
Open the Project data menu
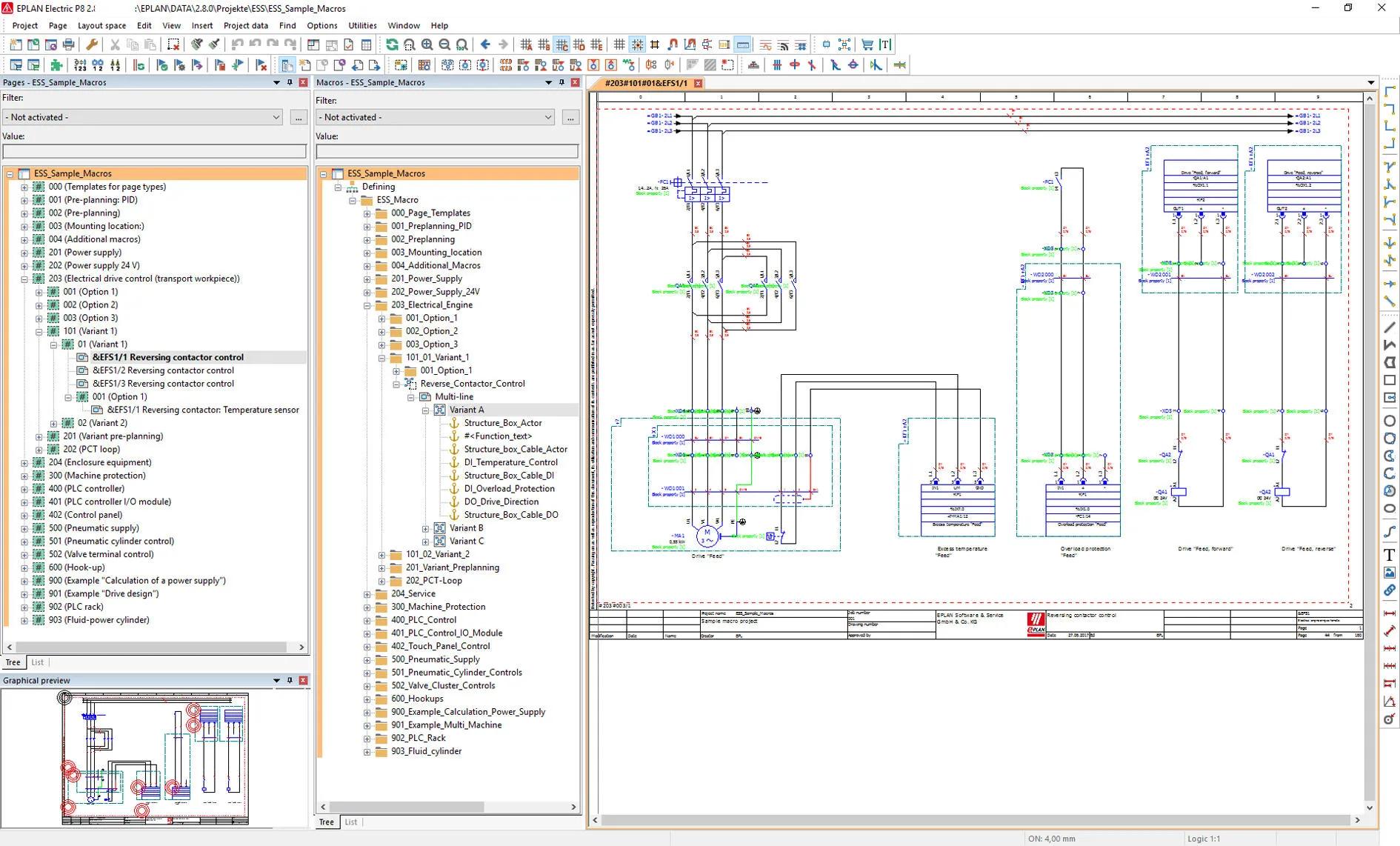pyautogui.click(x=246, y=25)
